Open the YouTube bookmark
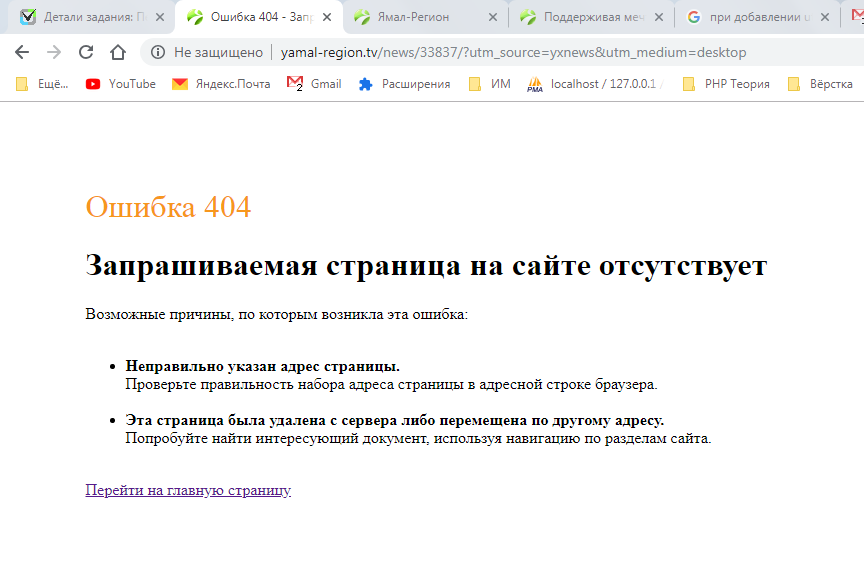The image size is (864, 572). pos(121,84)
